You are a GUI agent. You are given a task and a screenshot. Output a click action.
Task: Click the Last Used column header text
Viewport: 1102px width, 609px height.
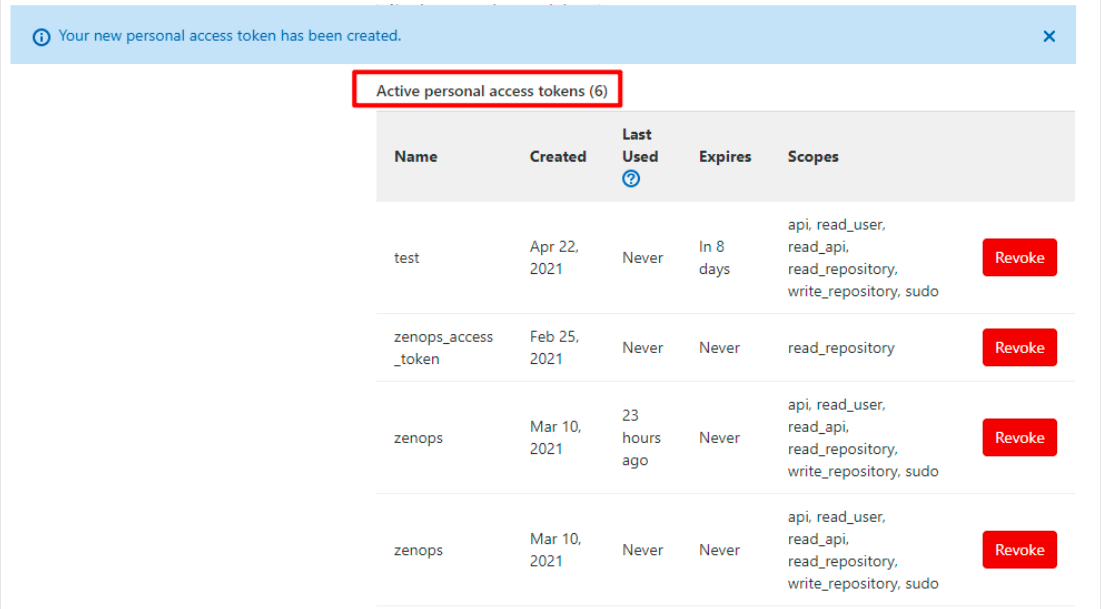[639, 145]
